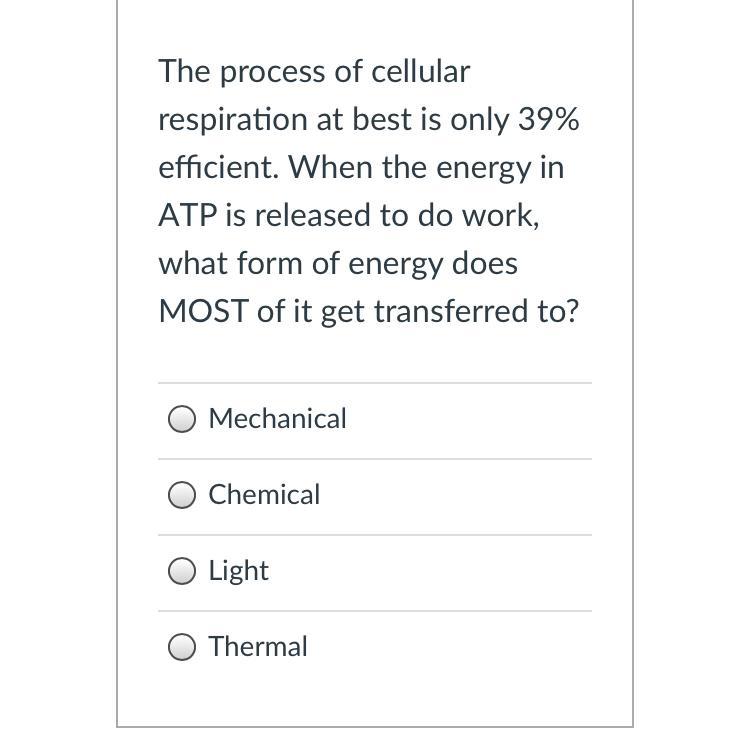The image size is (750, 740).
Task: Pick the Thermal radio button
Action: [182, 647]
